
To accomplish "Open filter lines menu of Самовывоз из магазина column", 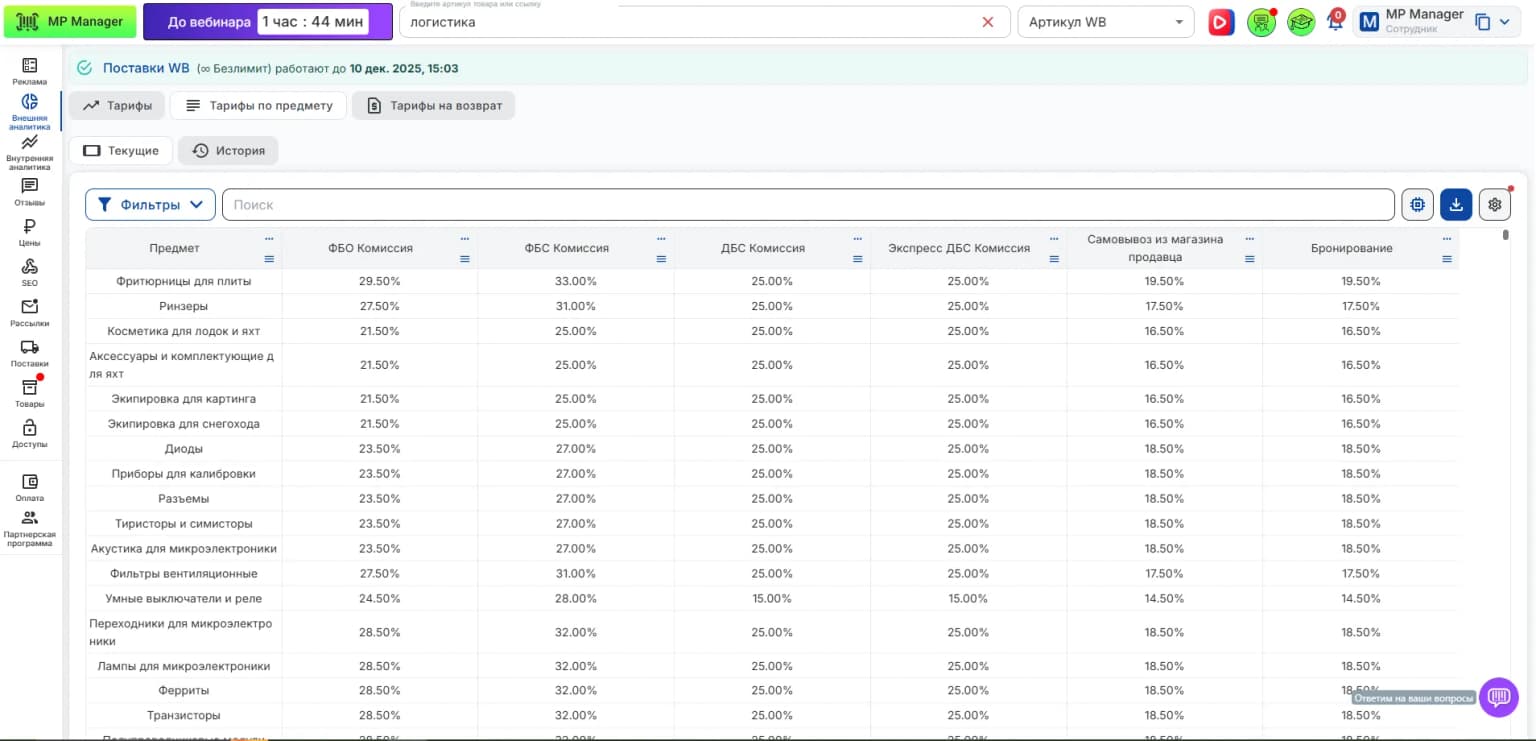I will [x=1249, y=259].
